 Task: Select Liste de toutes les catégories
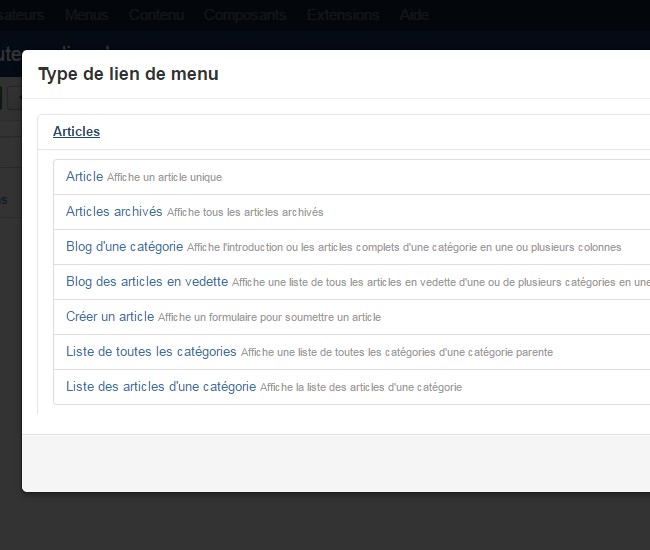151,351
